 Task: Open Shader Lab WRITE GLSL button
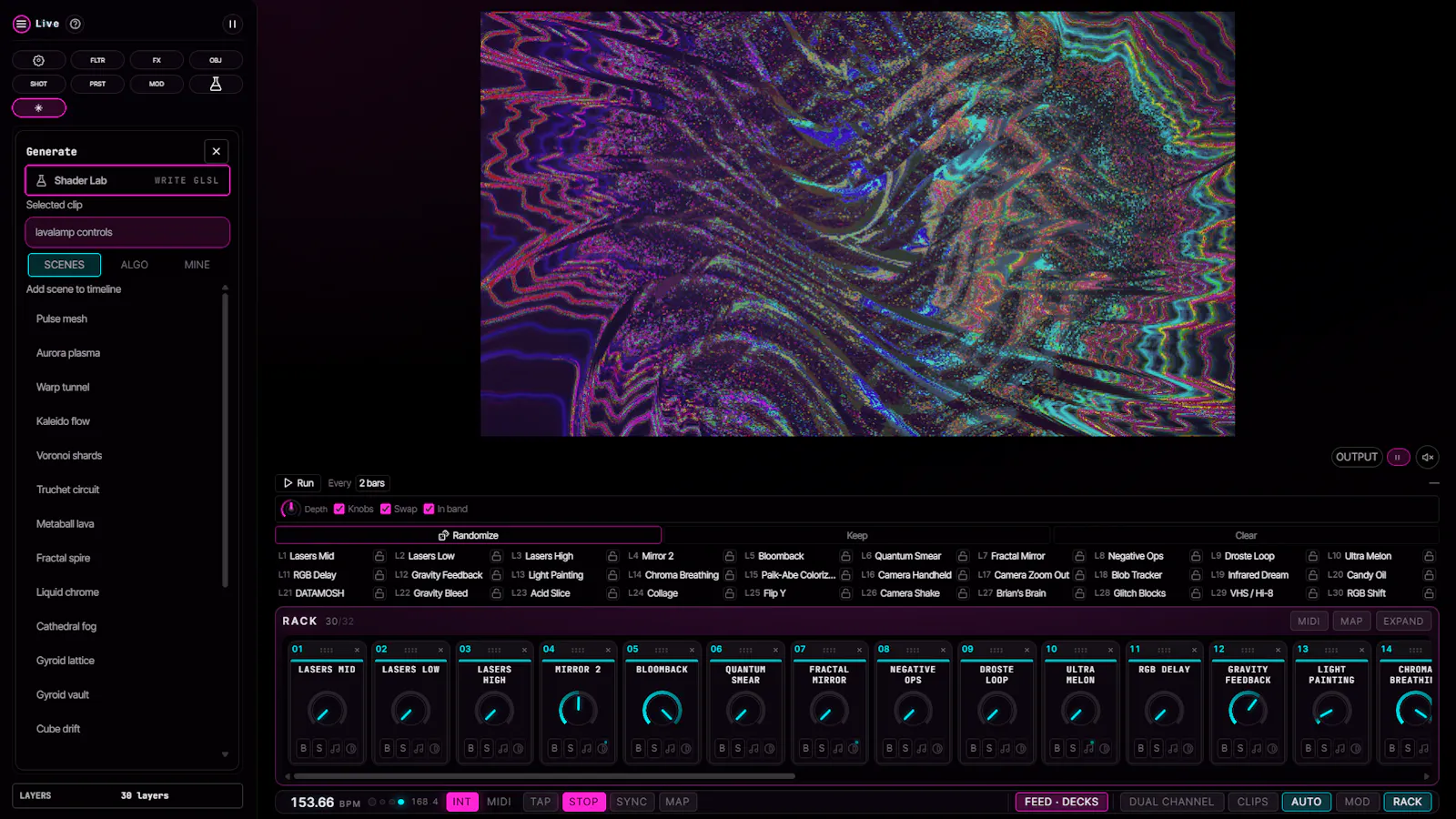[127, 180]
